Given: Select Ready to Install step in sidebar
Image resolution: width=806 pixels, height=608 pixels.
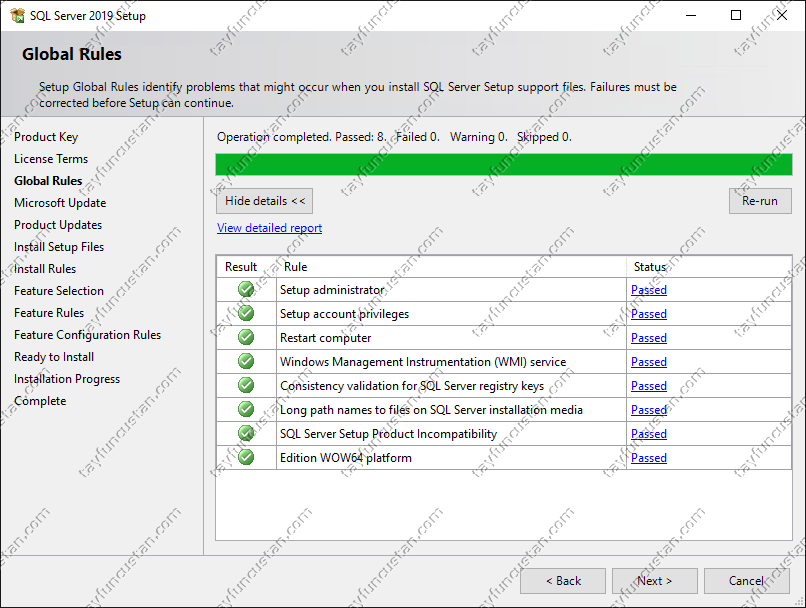Looking at the screenshot, I should pyautogui.click(x=54, y=357).
